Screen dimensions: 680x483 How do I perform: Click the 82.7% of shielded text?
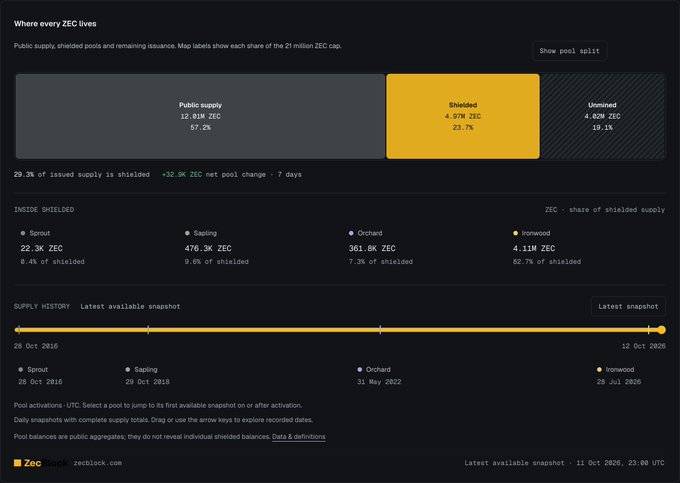tap(547, 262)
